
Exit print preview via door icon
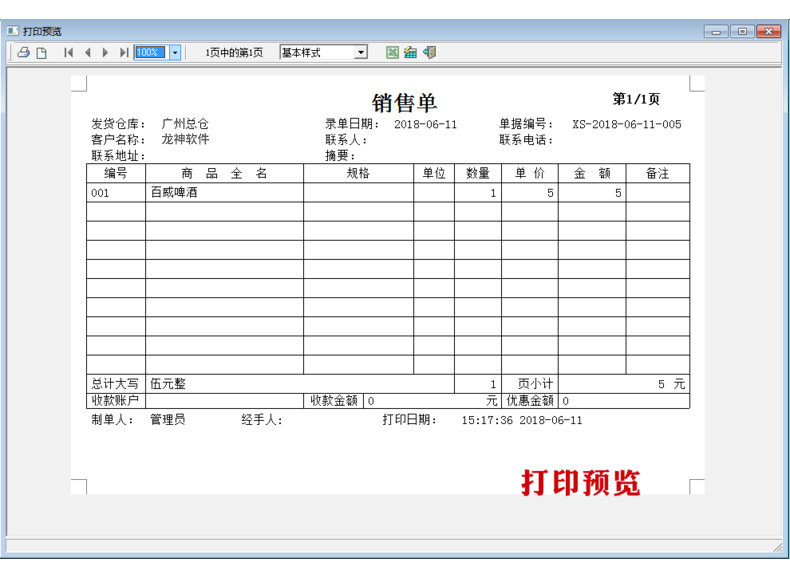tap(430, 52)
